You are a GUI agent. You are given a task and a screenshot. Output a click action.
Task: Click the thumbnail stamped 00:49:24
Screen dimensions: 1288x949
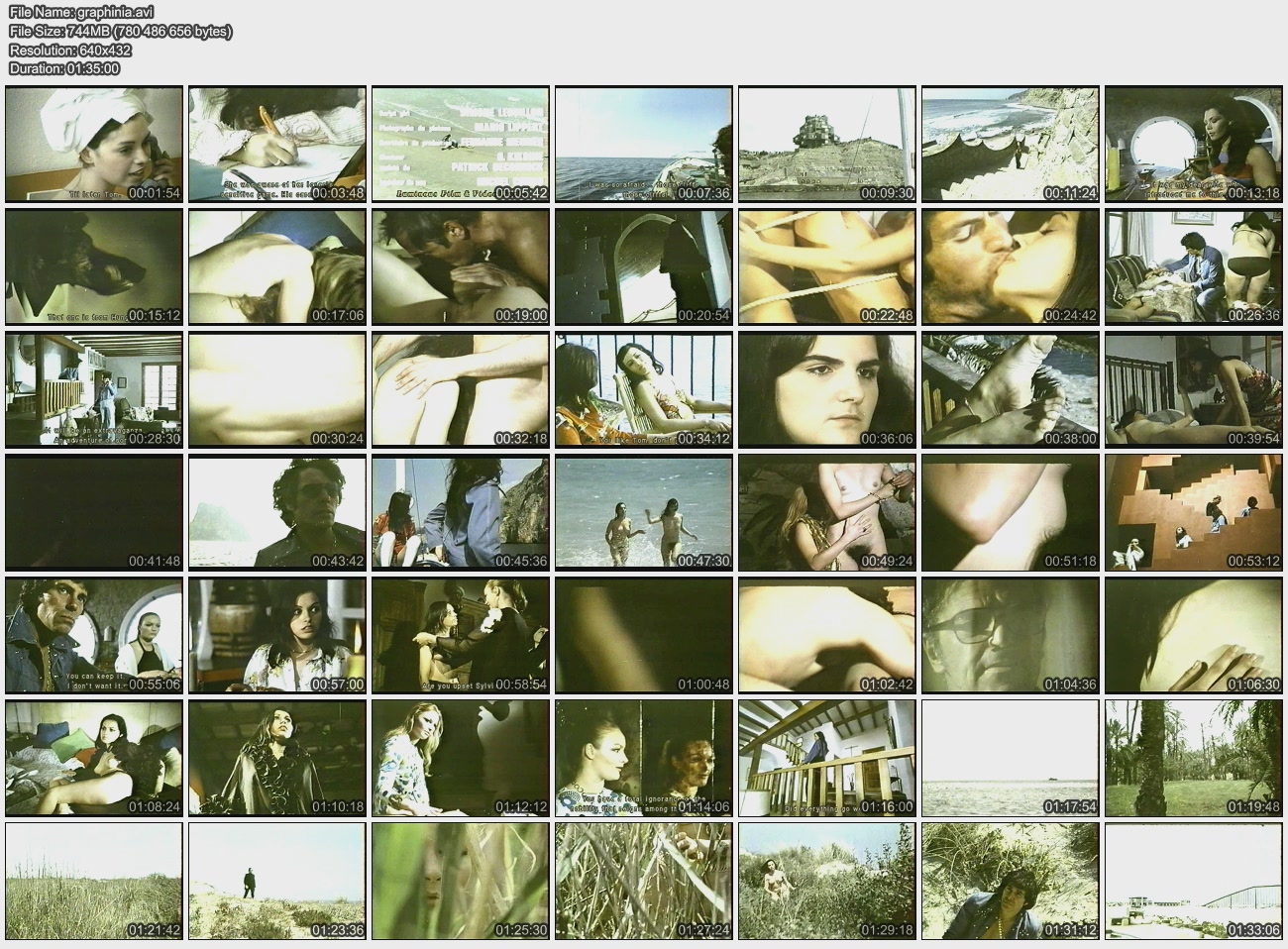827,513
